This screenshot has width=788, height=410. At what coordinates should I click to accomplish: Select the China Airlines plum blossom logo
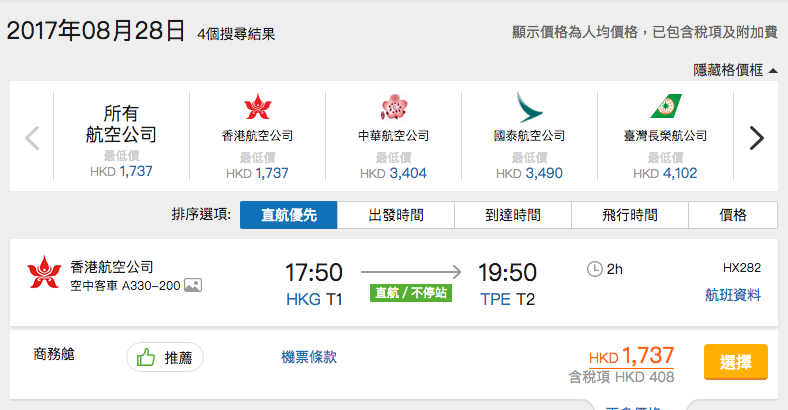pyautogui.click(x=393, y=107)
